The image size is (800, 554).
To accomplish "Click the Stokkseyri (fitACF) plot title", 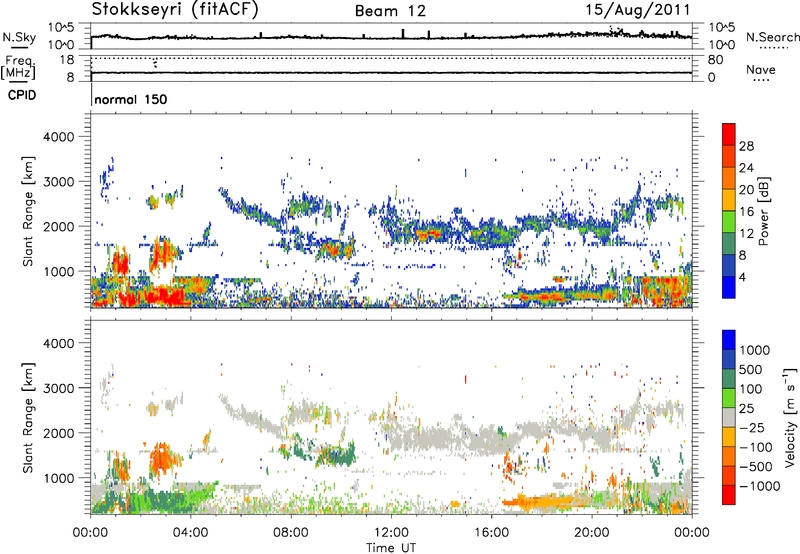I will click(x=175, y=9).
